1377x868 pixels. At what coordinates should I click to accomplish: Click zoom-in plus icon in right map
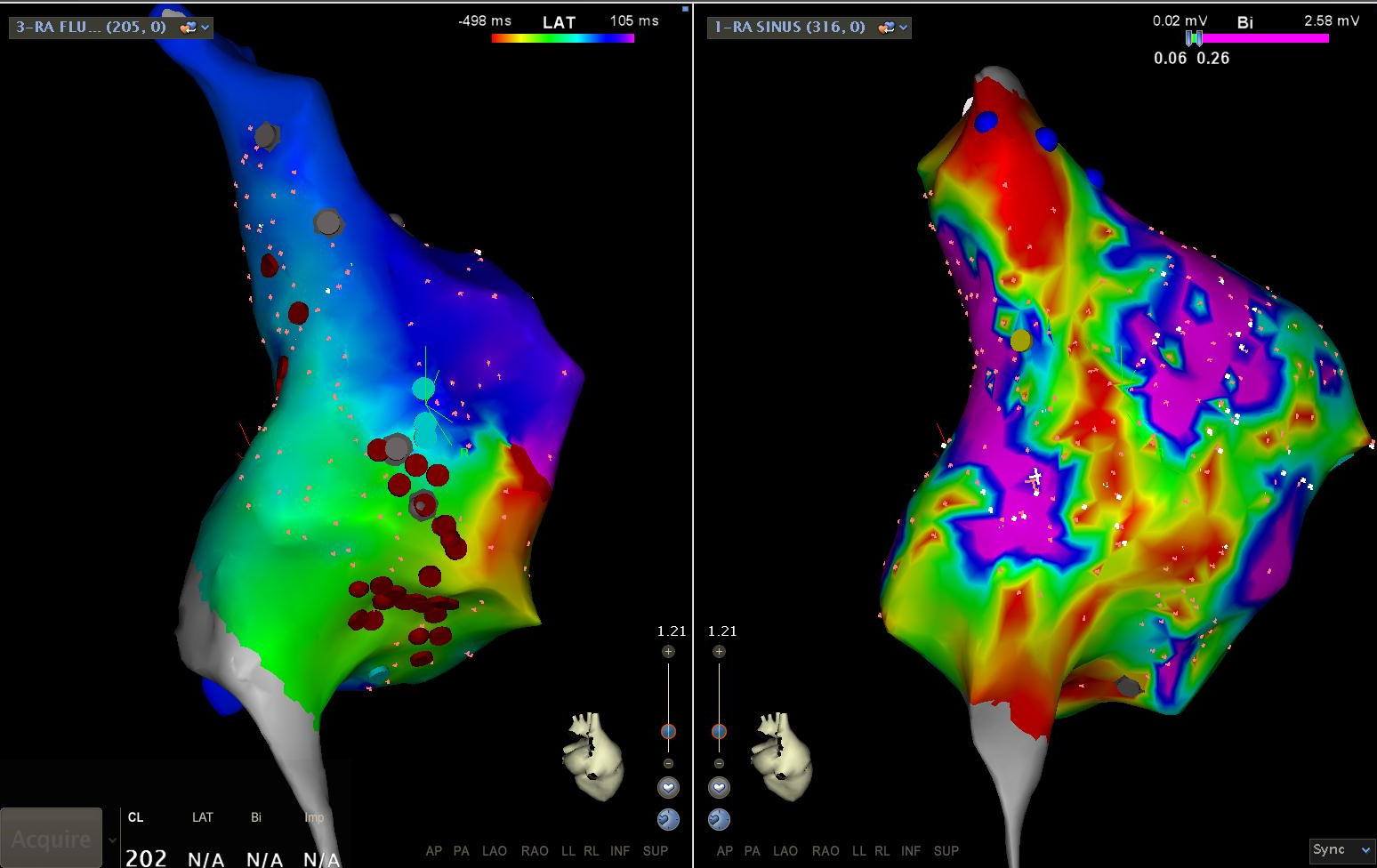click(x=719, y=652)
